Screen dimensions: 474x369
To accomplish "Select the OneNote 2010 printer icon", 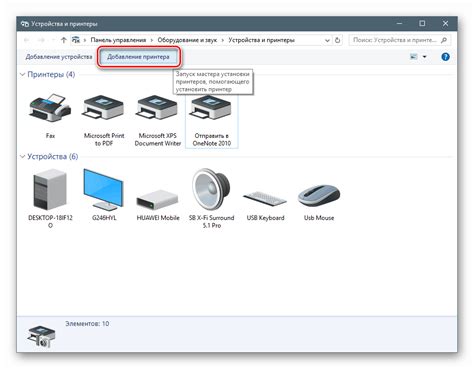I will point(211,109).
